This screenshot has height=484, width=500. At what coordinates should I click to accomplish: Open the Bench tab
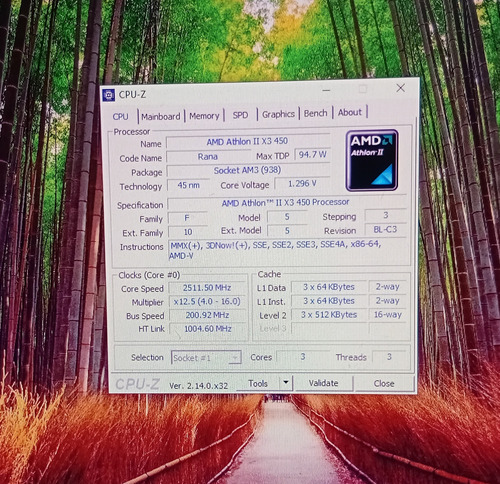click(315, 113)
